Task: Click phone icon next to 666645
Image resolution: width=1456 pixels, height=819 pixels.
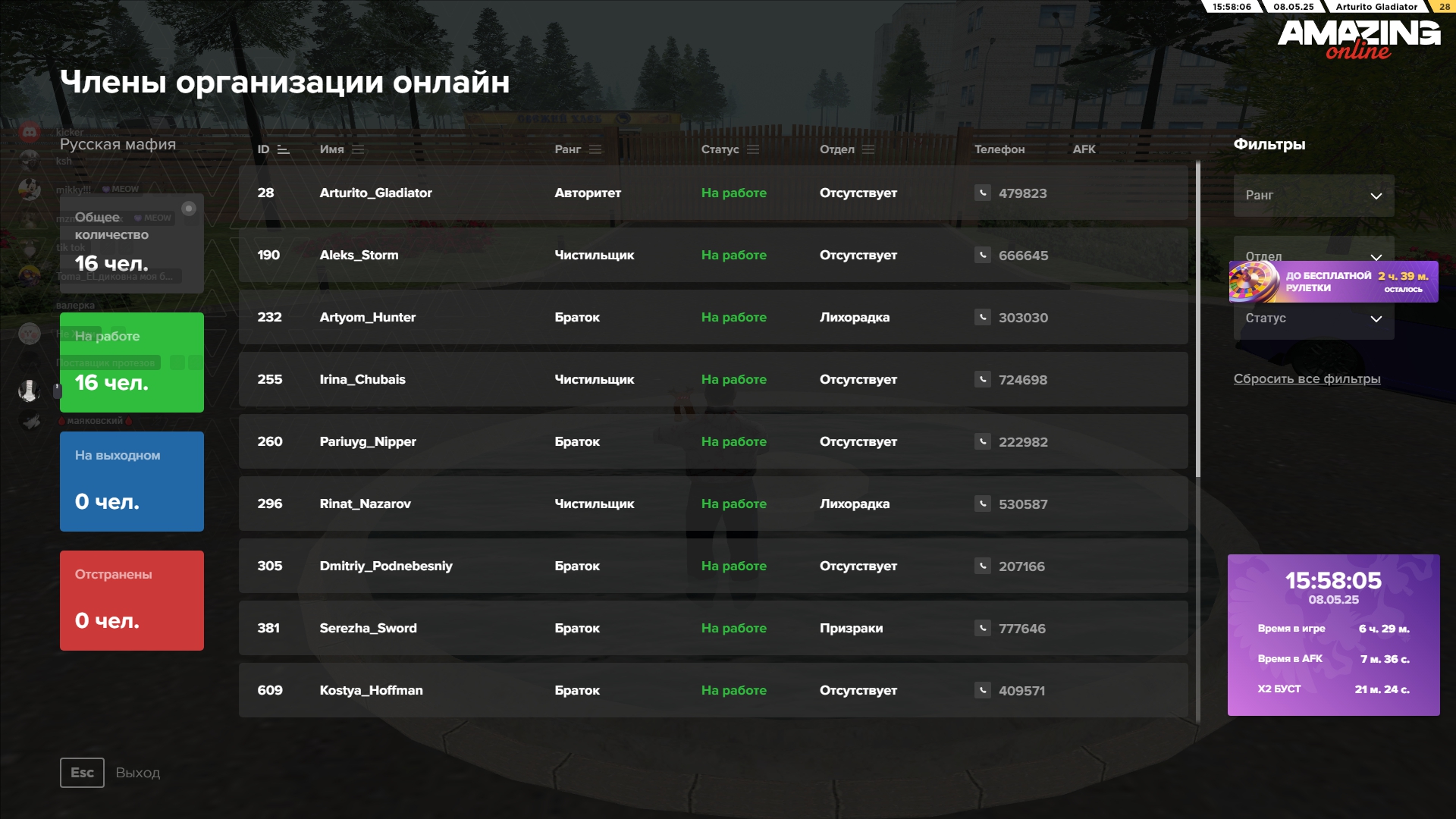Action: click(x=982, y=255)
